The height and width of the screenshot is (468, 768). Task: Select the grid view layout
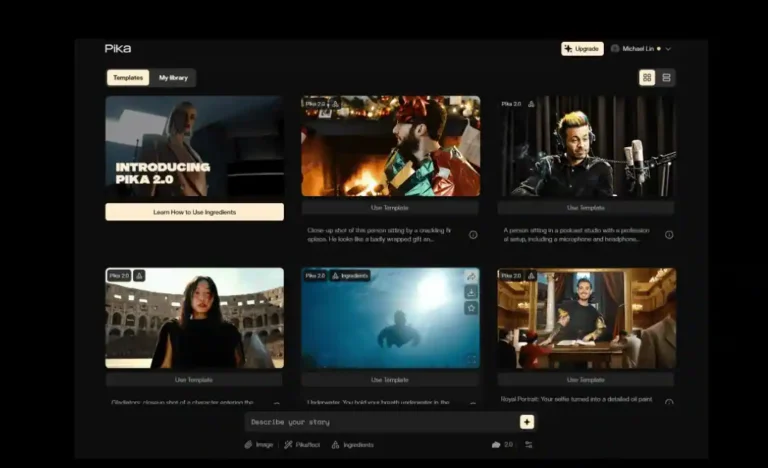point(647,77)
